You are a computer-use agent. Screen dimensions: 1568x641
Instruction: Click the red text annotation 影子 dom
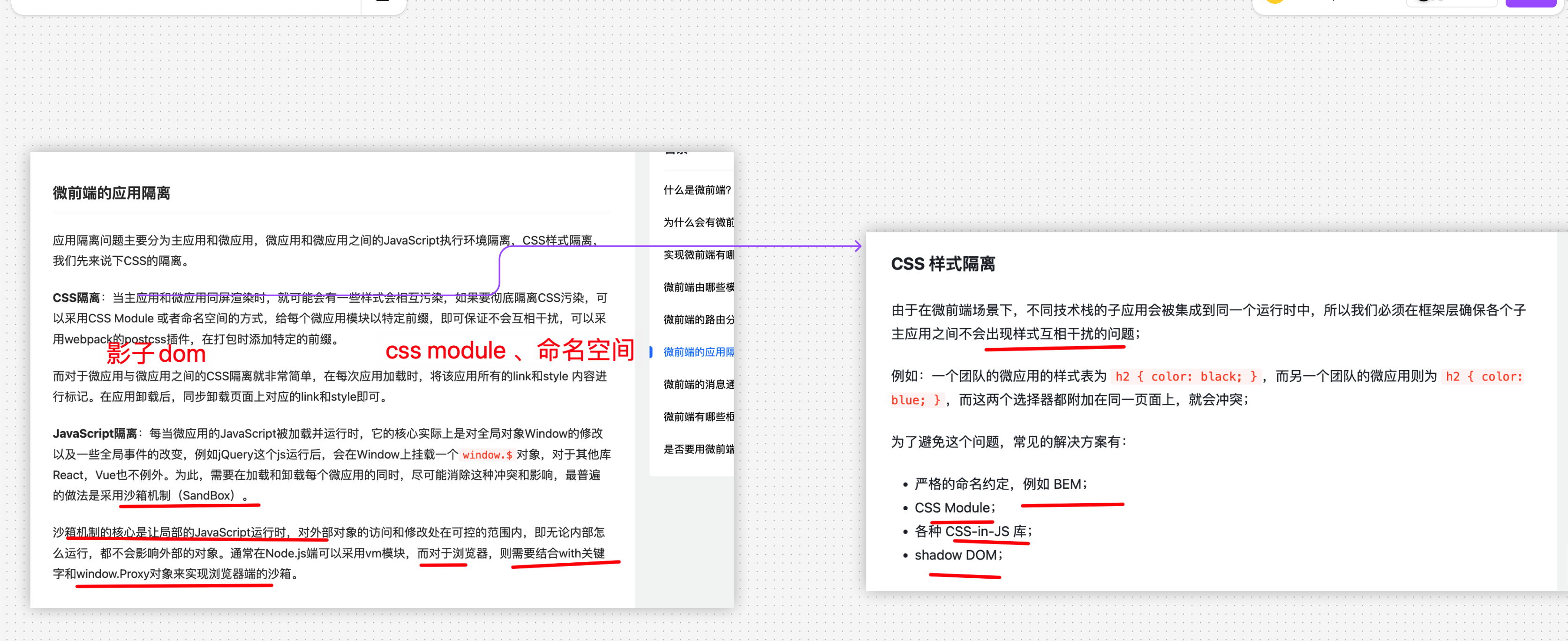(157, 353)
